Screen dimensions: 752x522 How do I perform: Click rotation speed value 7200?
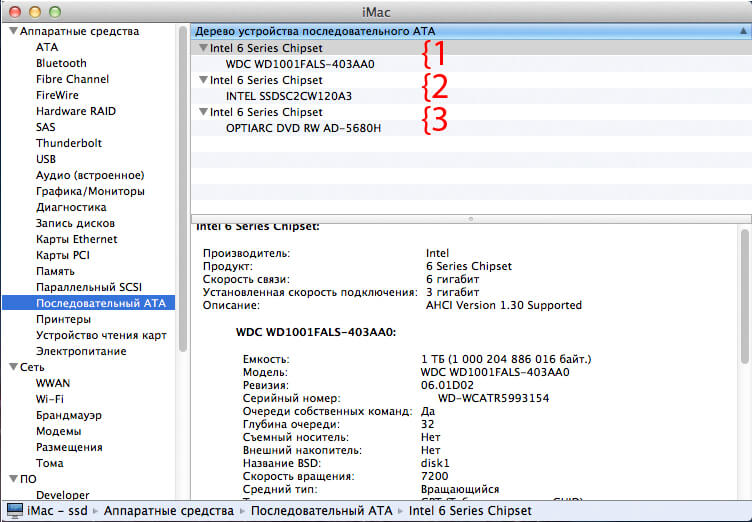click(x=435, y=476)
